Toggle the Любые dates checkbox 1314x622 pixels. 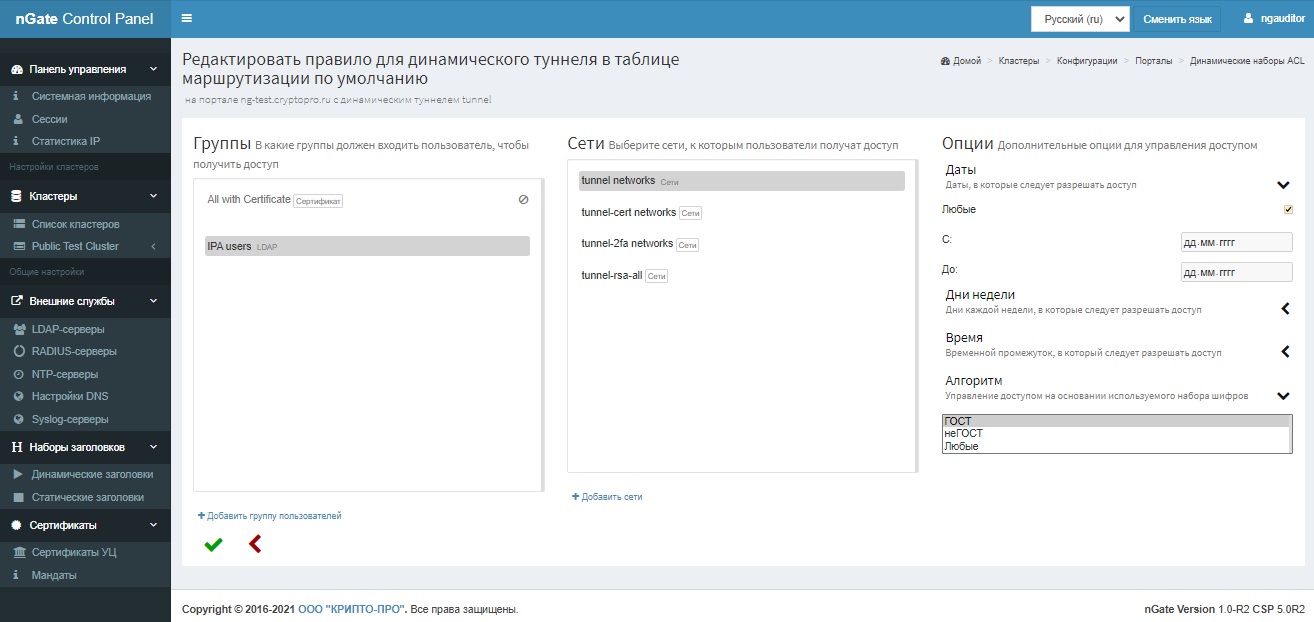click(1288, 210)
